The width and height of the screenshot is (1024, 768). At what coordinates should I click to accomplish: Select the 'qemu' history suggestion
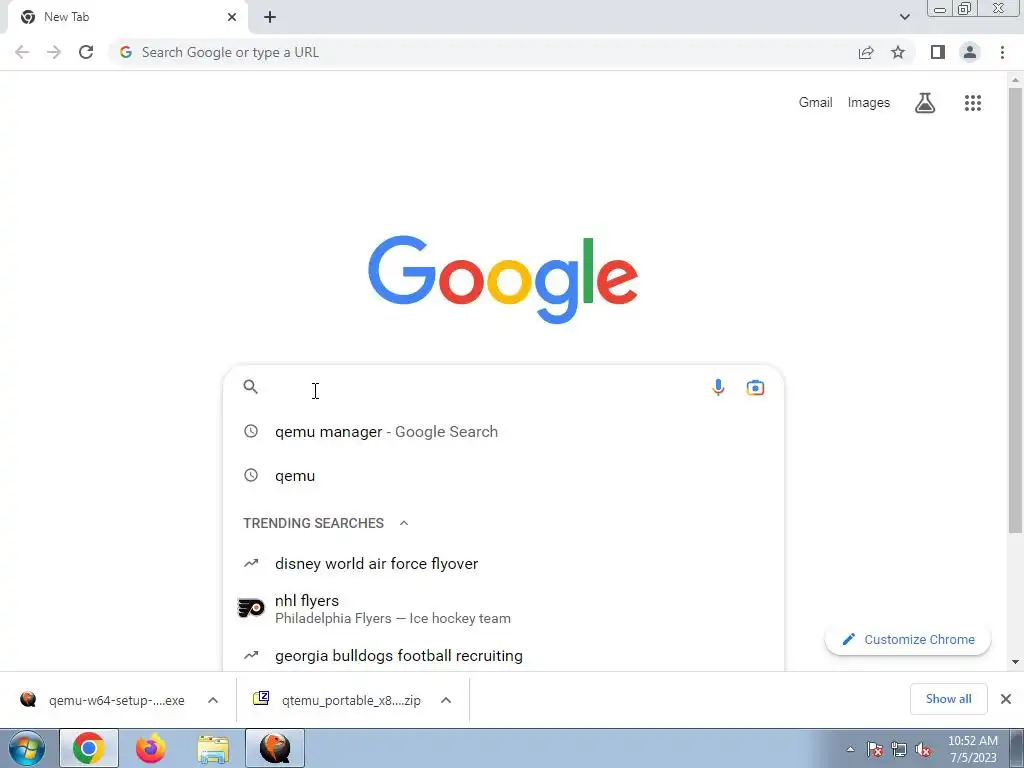point(503,475)
